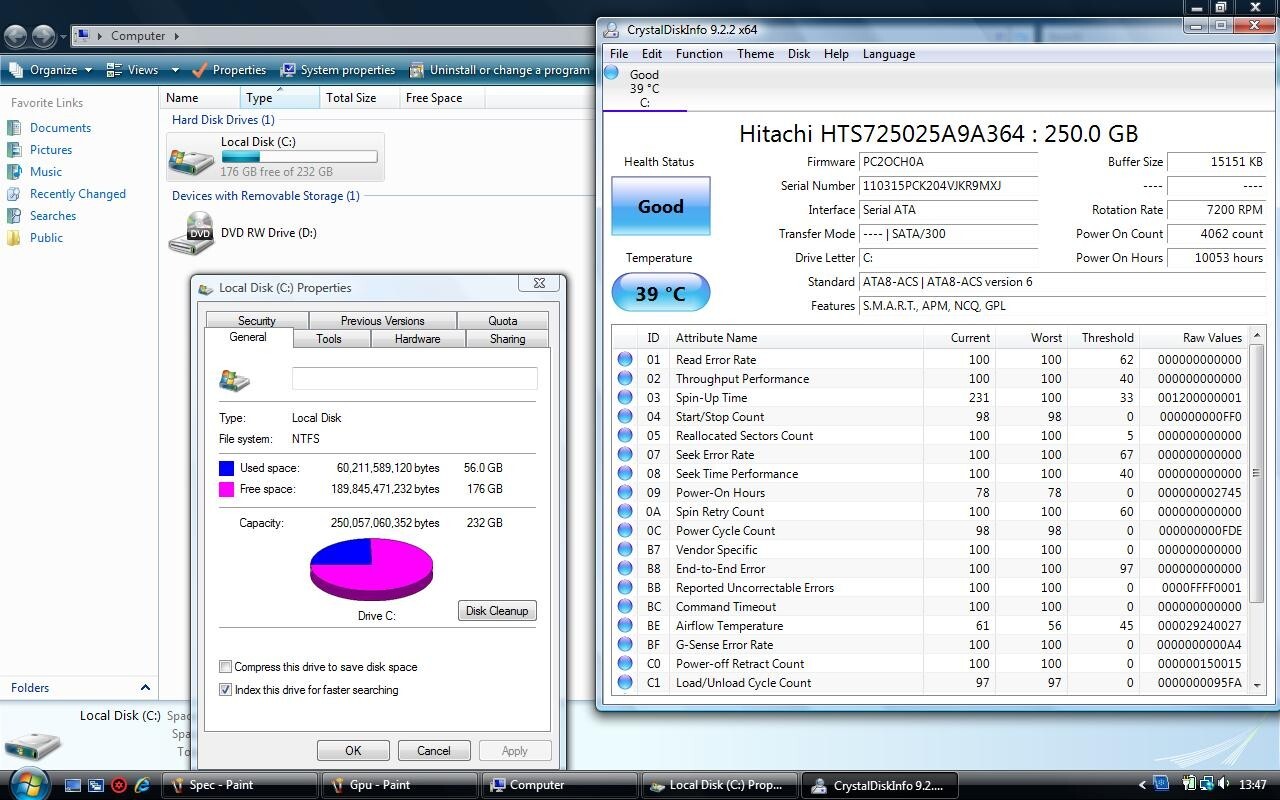Open Searches favorite link
The height and width of the screenshot is (800, 1280).
click(x=52, y=216)
